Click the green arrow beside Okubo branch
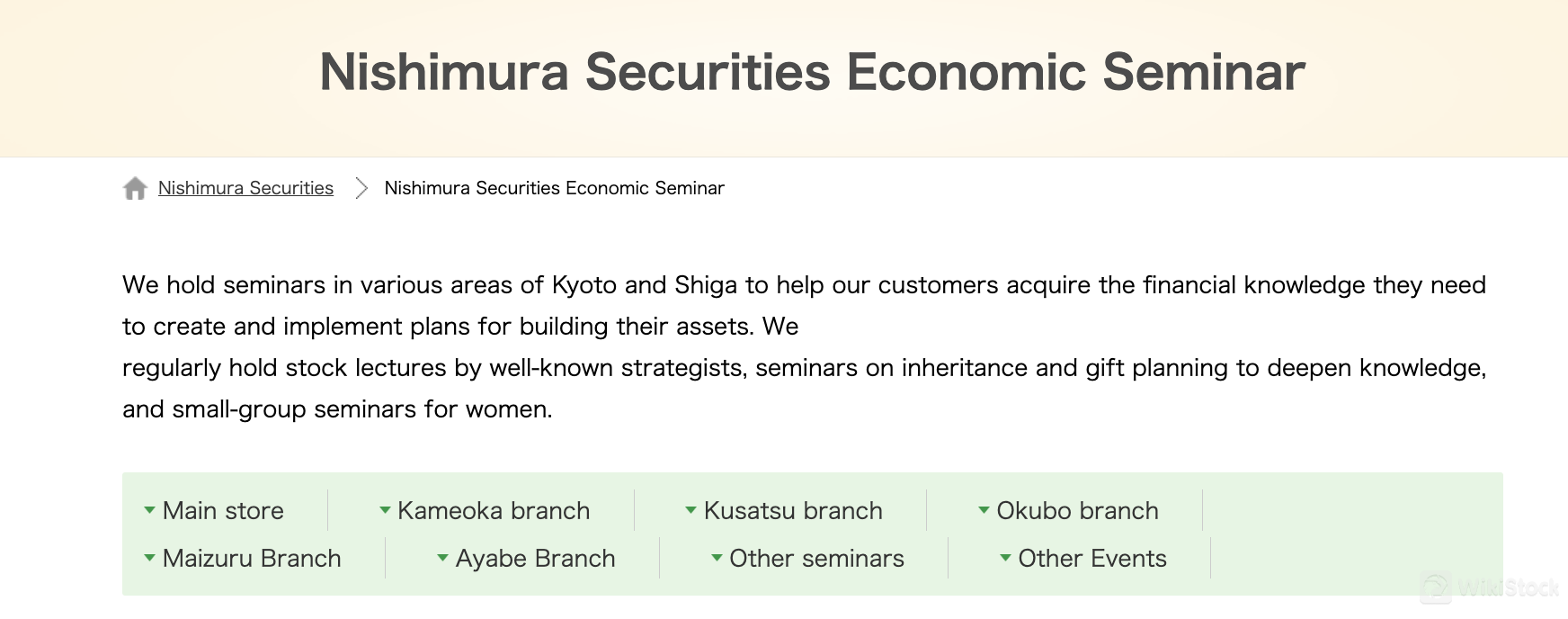This screenshot has height=619, width=1568. 984,510
